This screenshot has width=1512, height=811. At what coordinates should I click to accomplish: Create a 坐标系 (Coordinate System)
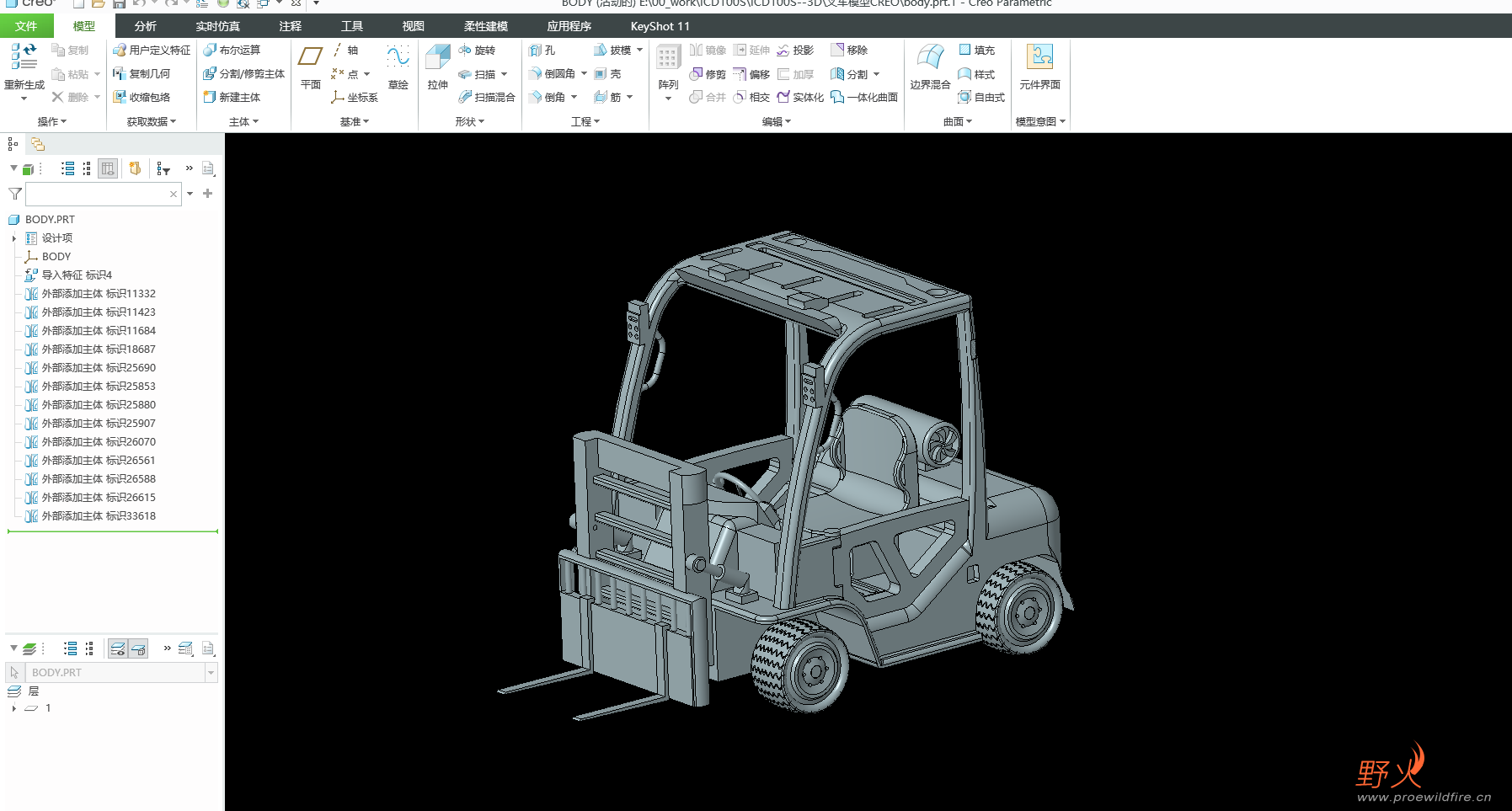click(355, 98)
